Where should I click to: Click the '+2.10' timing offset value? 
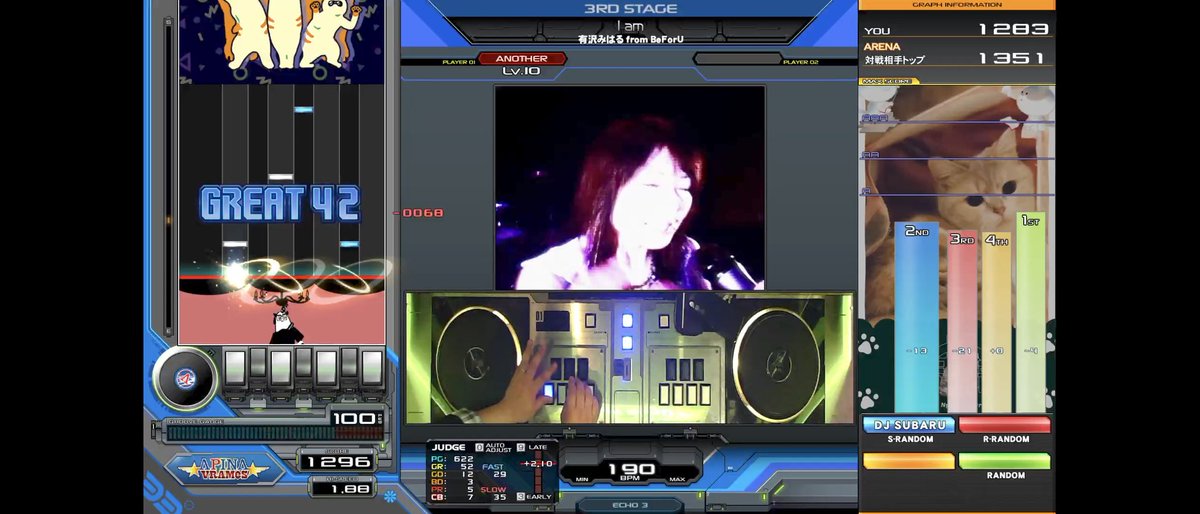(538, 463)
